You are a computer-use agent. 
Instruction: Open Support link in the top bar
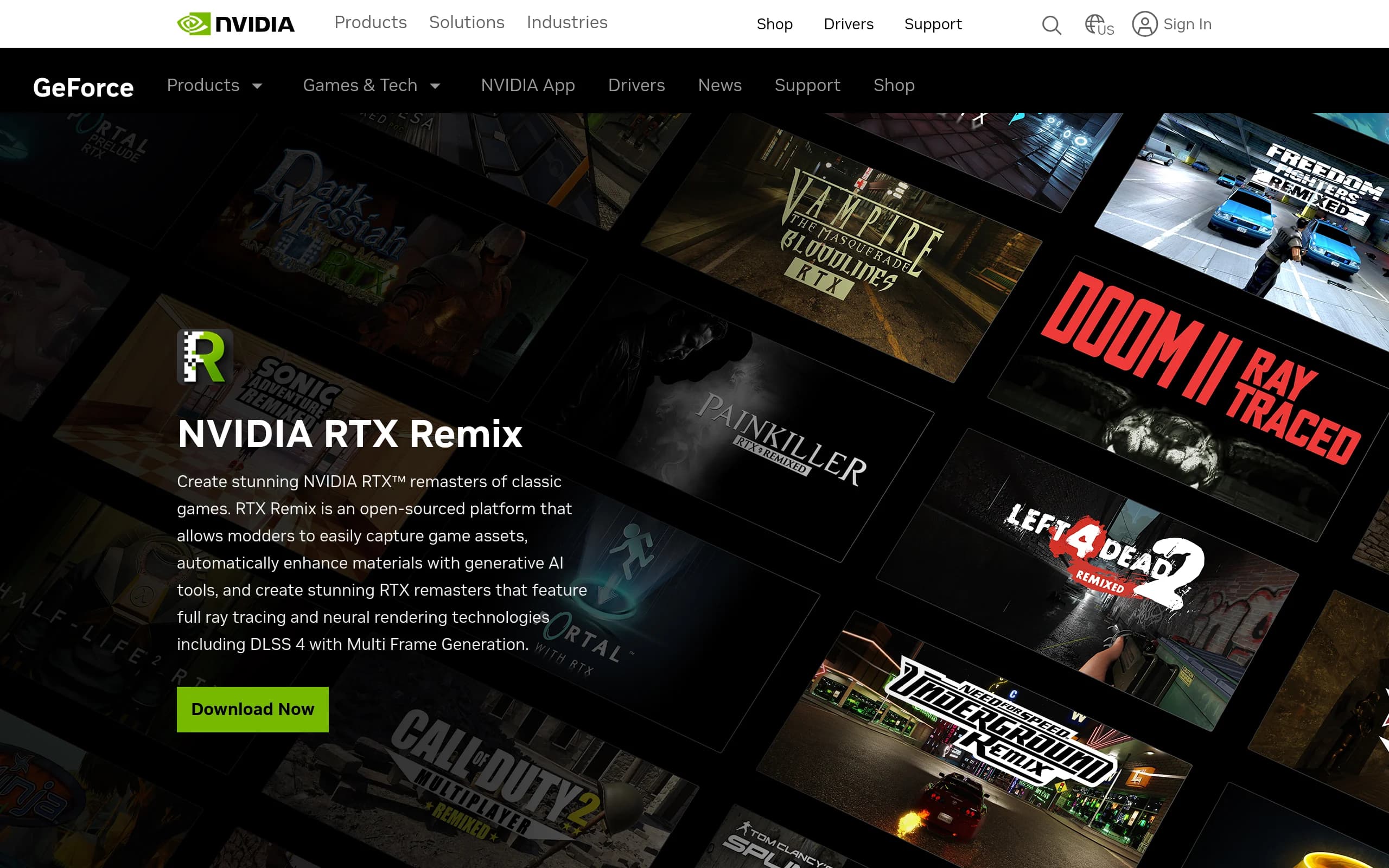point(933,24)
